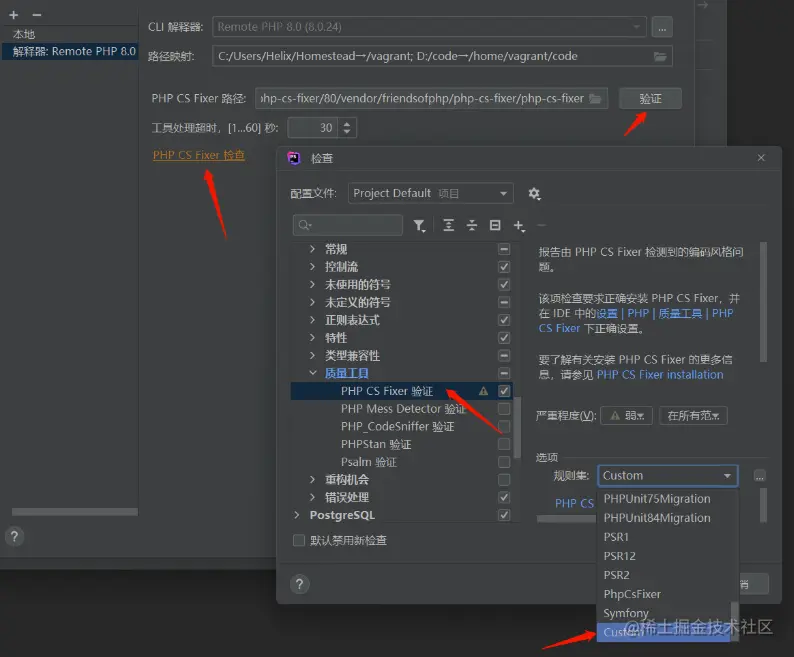The image size is (794, 657).
Task: Open CLI interpreter Remote PHP dropdown
Action: [429, 27]
